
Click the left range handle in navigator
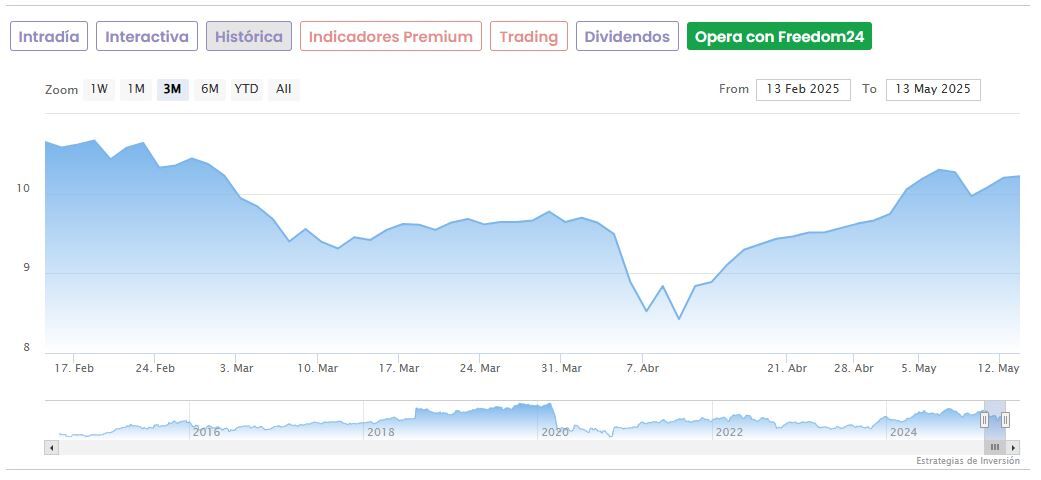pos(984,420)
